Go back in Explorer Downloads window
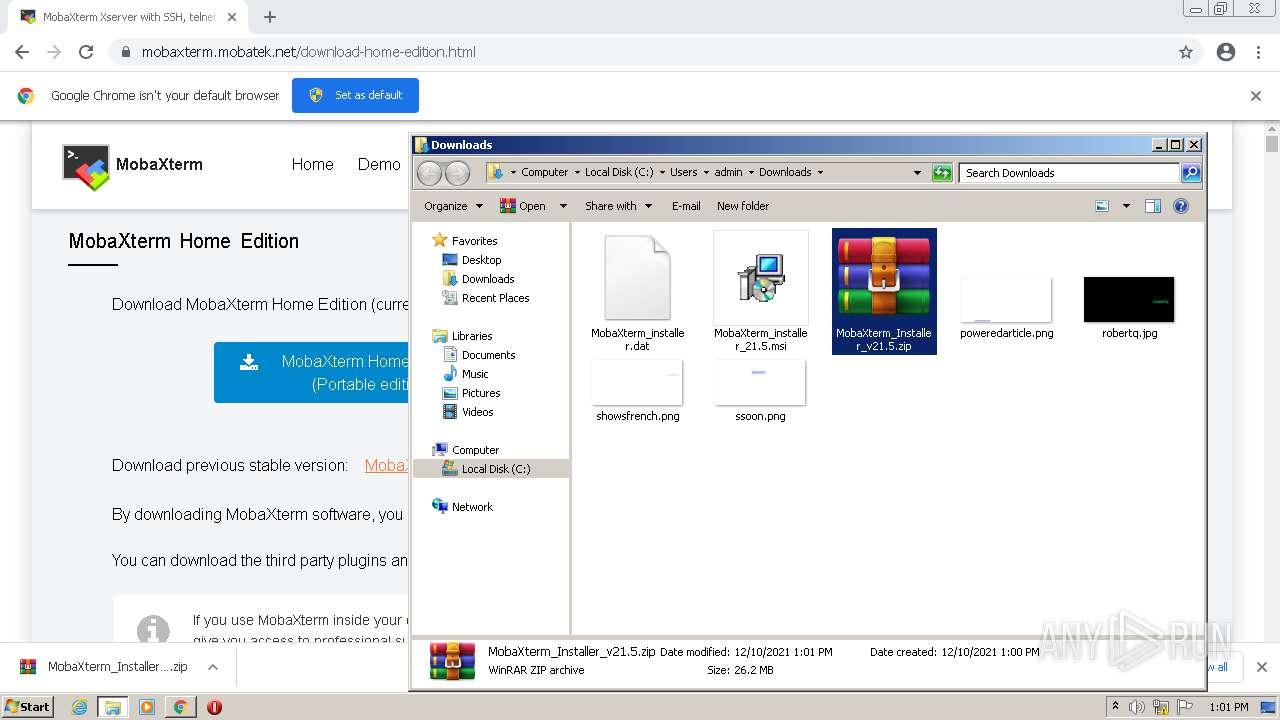1280x720 pixels. click(x=429, y=173)
